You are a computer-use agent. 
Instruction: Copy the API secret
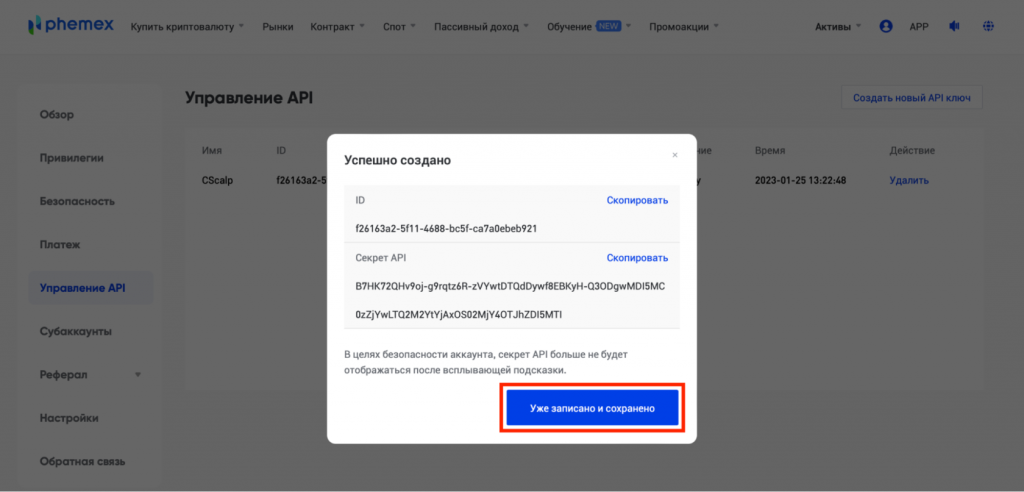[637, 258]
